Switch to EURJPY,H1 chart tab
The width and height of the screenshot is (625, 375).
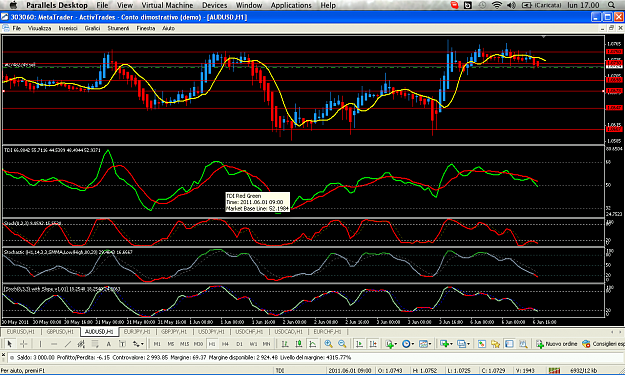click(137, 332)
